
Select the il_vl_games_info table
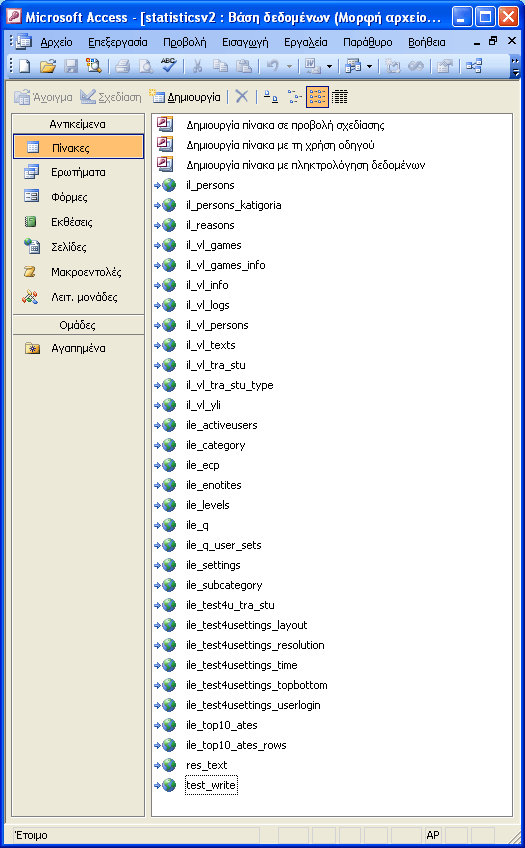[x=225, y=265]
